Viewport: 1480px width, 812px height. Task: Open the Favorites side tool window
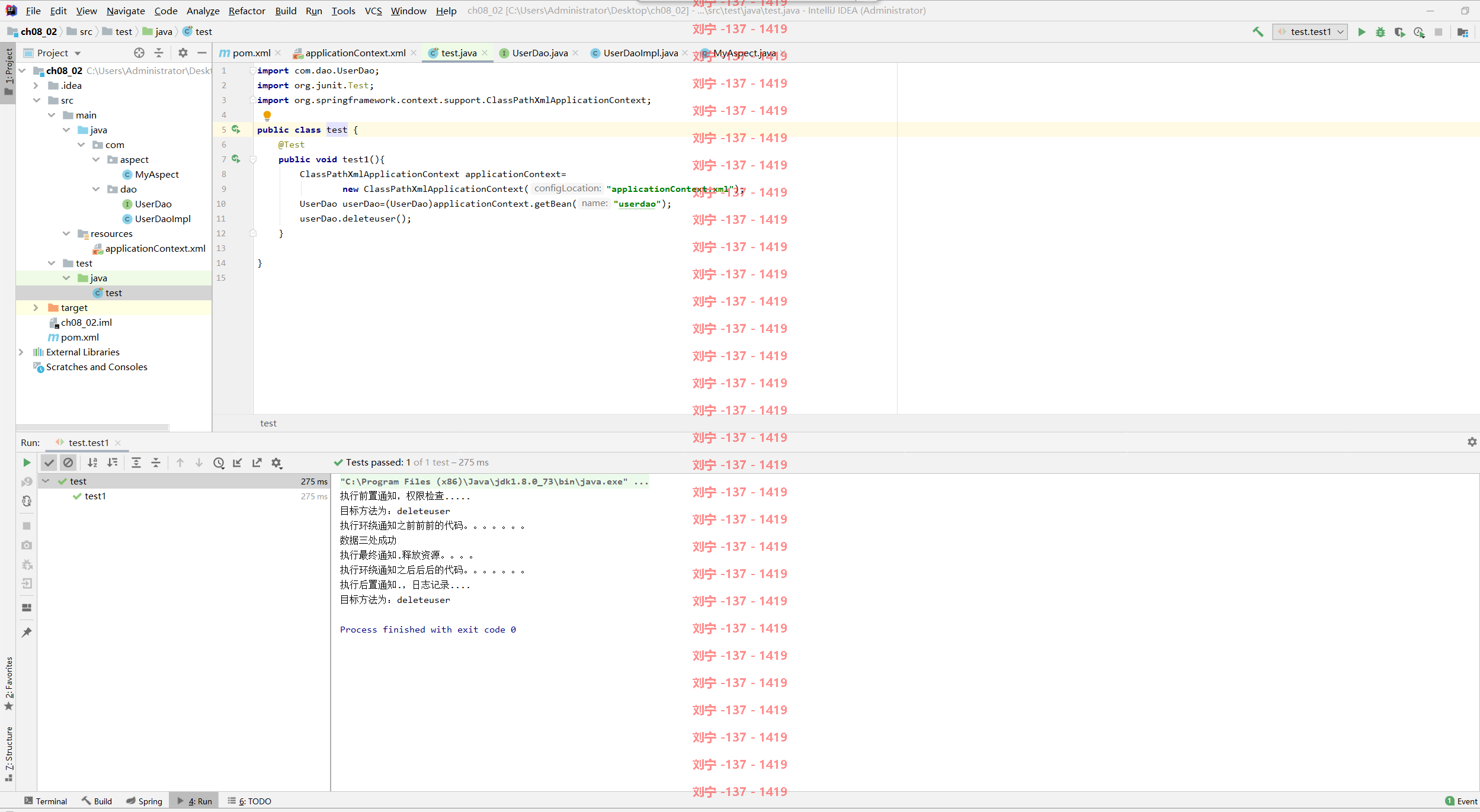(8, 684)
